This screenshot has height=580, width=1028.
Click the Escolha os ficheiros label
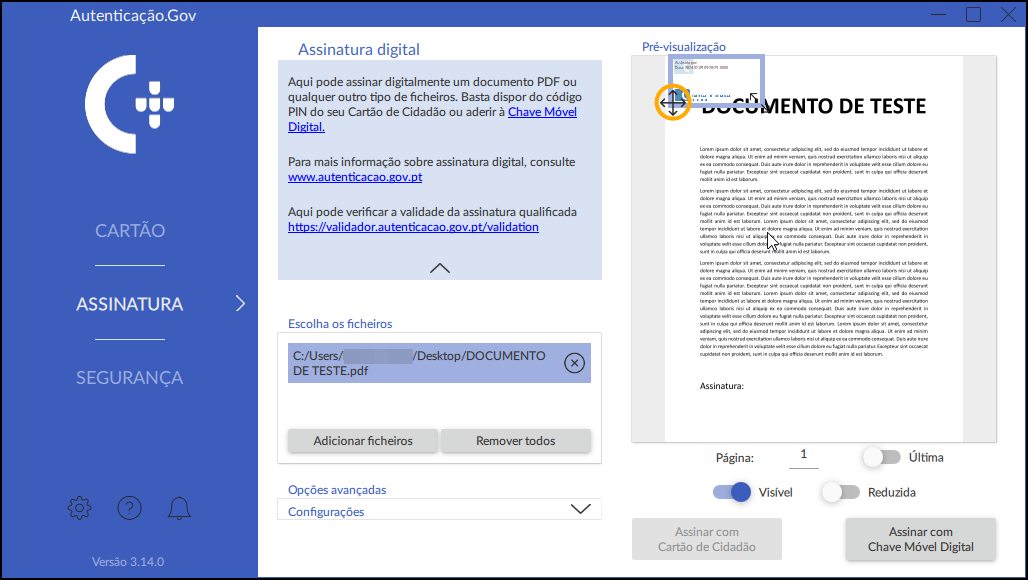[340, 324]
